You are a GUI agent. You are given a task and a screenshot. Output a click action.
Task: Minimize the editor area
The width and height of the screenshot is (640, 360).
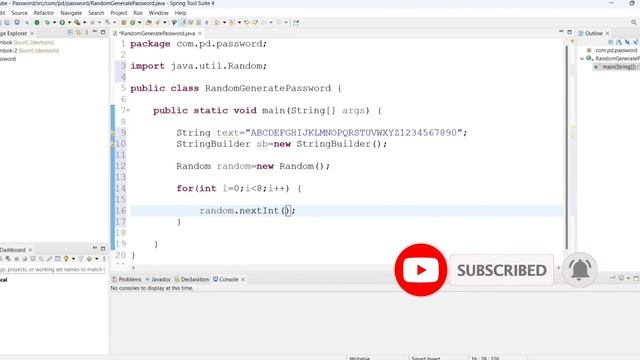[561, 31]
